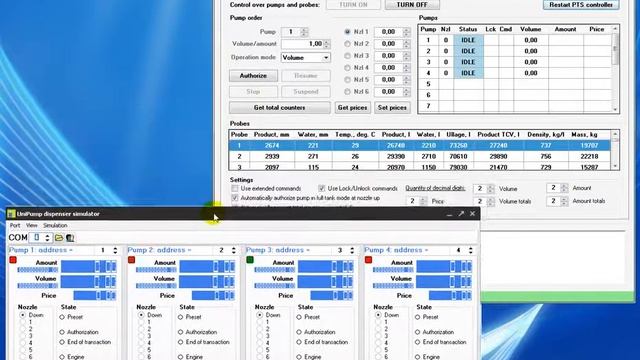Select probe 1 row in Probes table
Image resolution: width=640 pixels, height=360 pixels.
420,146
